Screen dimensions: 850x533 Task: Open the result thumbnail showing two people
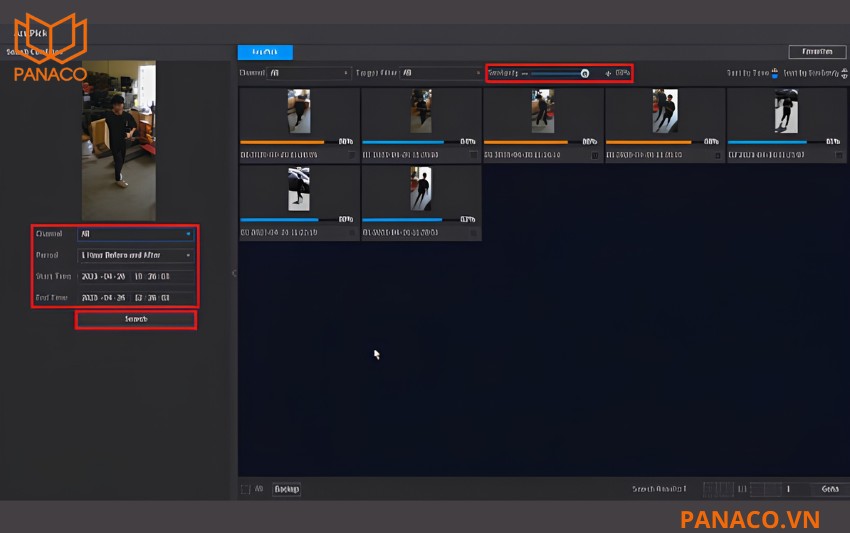tap(665, 111)
